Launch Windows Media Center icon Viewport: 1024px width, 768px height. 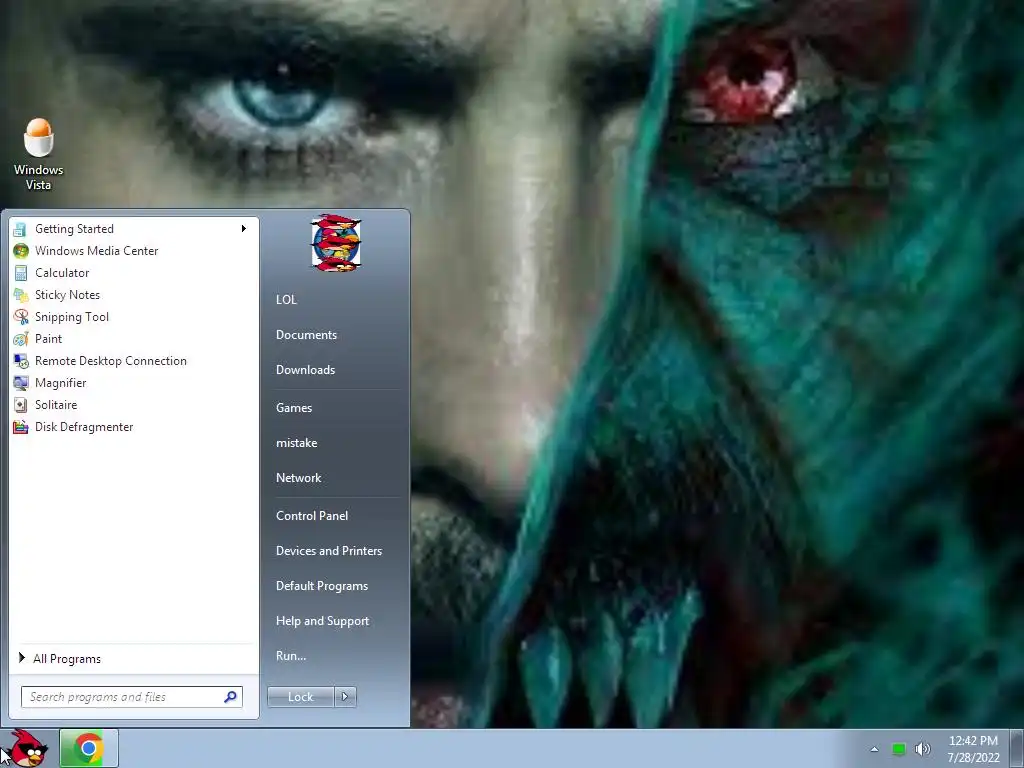[x=20, y=251]
